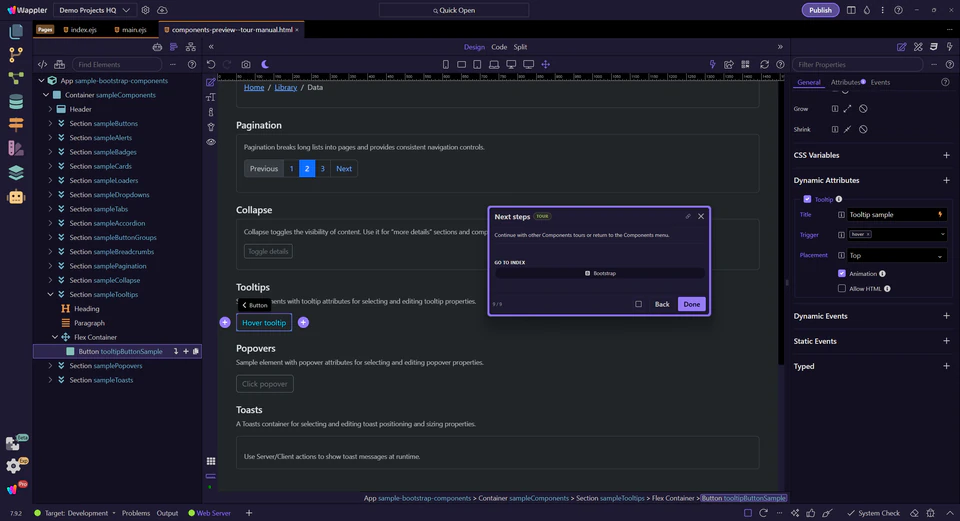
Task: Expand the Header tree node
Action: point(50,109)
